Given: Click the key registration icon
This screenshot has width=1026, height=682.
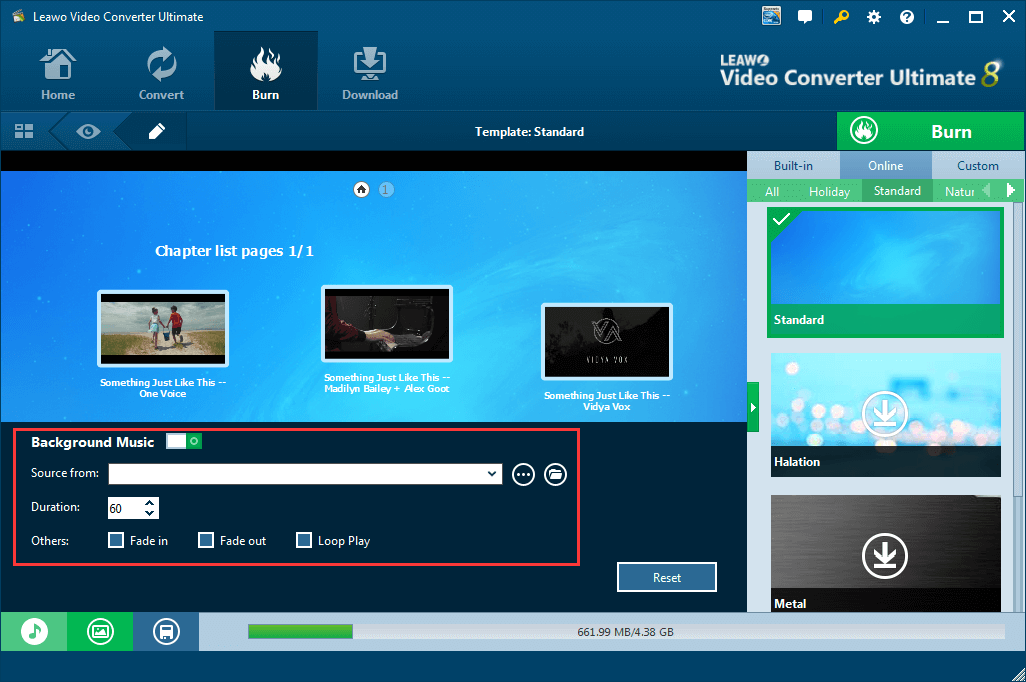Looking at the screenshot, I should tap(841, 17).
